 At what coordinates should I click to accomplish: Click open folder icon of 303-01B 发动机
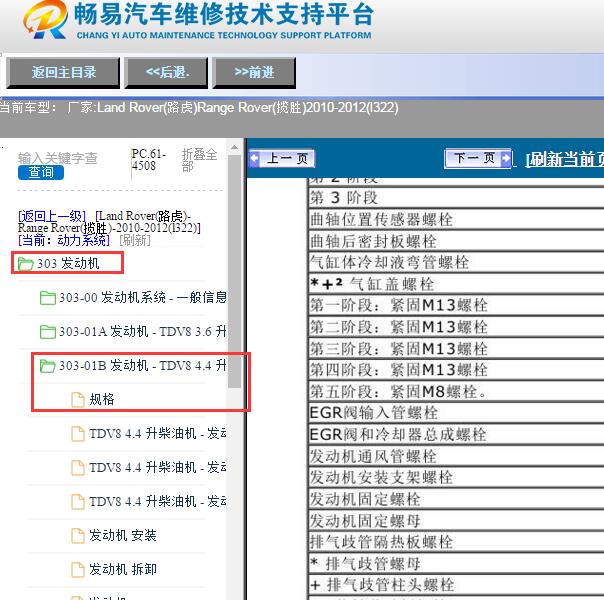coord(48,366)
